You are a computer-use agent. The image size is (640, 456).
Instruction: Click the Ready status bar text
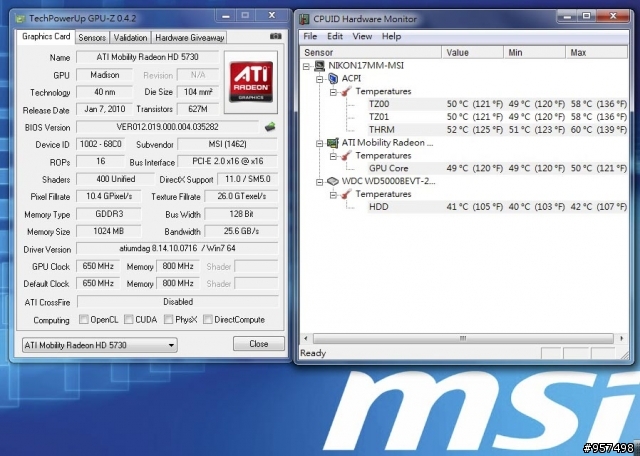(x=313, y=353)
